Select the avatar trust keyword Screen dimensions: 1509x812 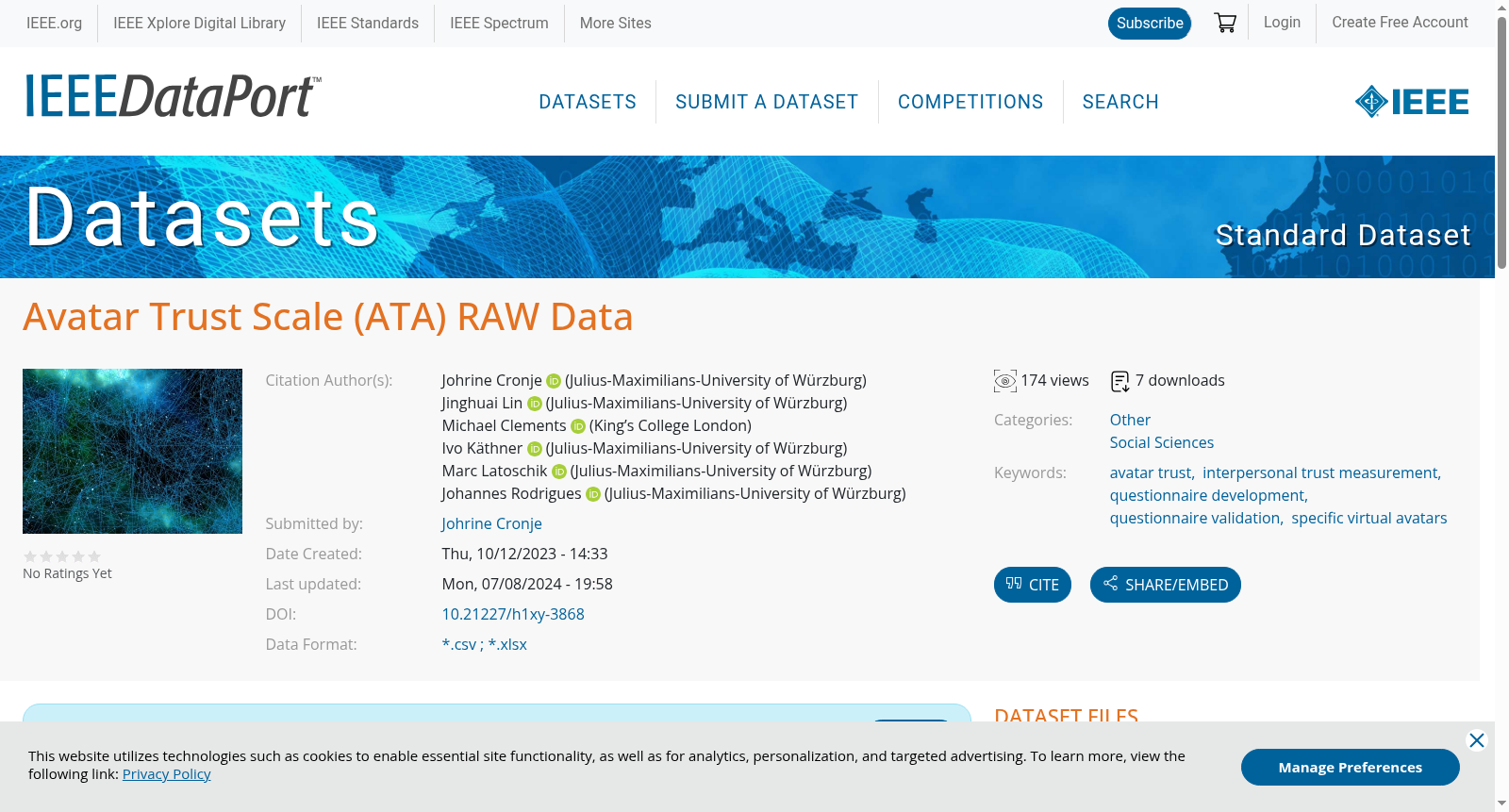coord(1151,472)
